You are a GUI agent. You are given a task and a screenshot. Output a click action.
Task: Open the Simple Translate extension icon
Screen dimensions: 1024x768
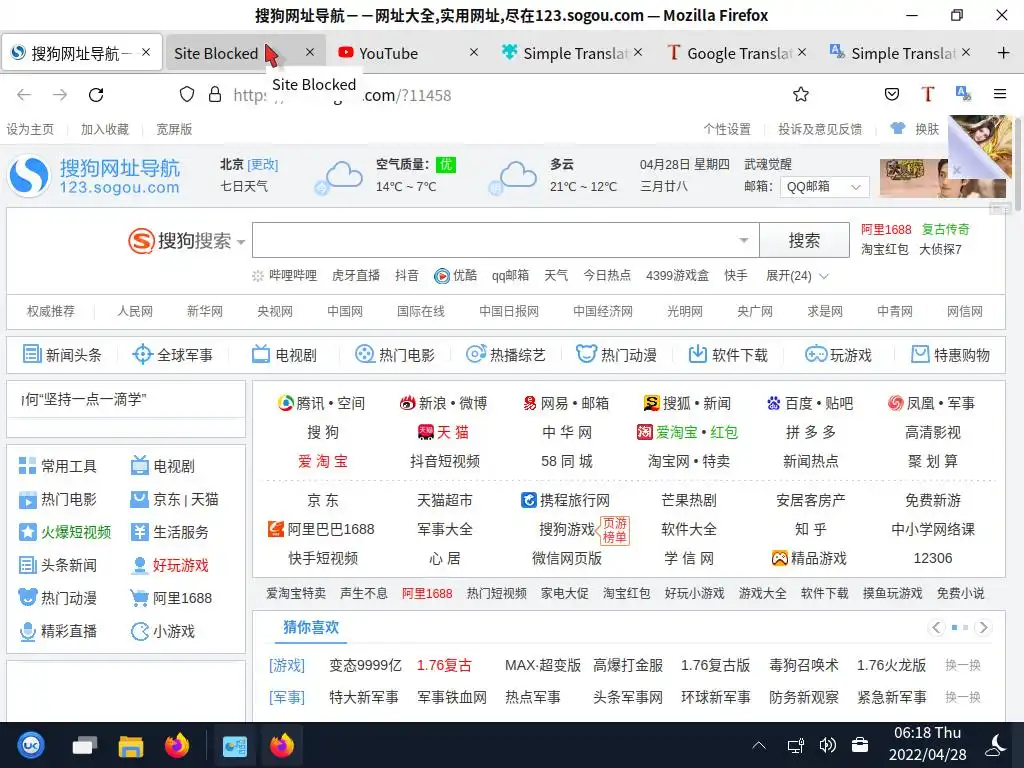coord(963,95)
